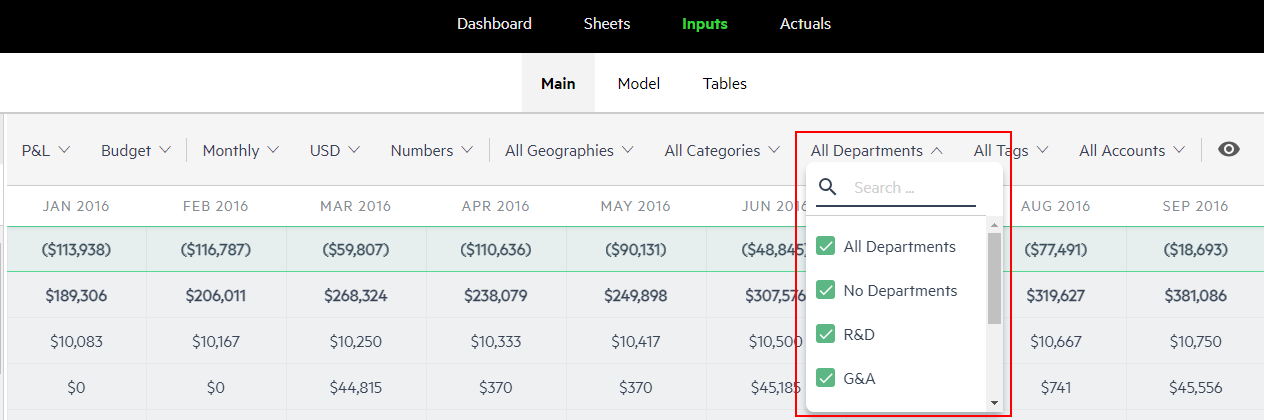1264x420 pixels.
Task: Collapse the All Departments dropdown
Action: tap(877, 150)
